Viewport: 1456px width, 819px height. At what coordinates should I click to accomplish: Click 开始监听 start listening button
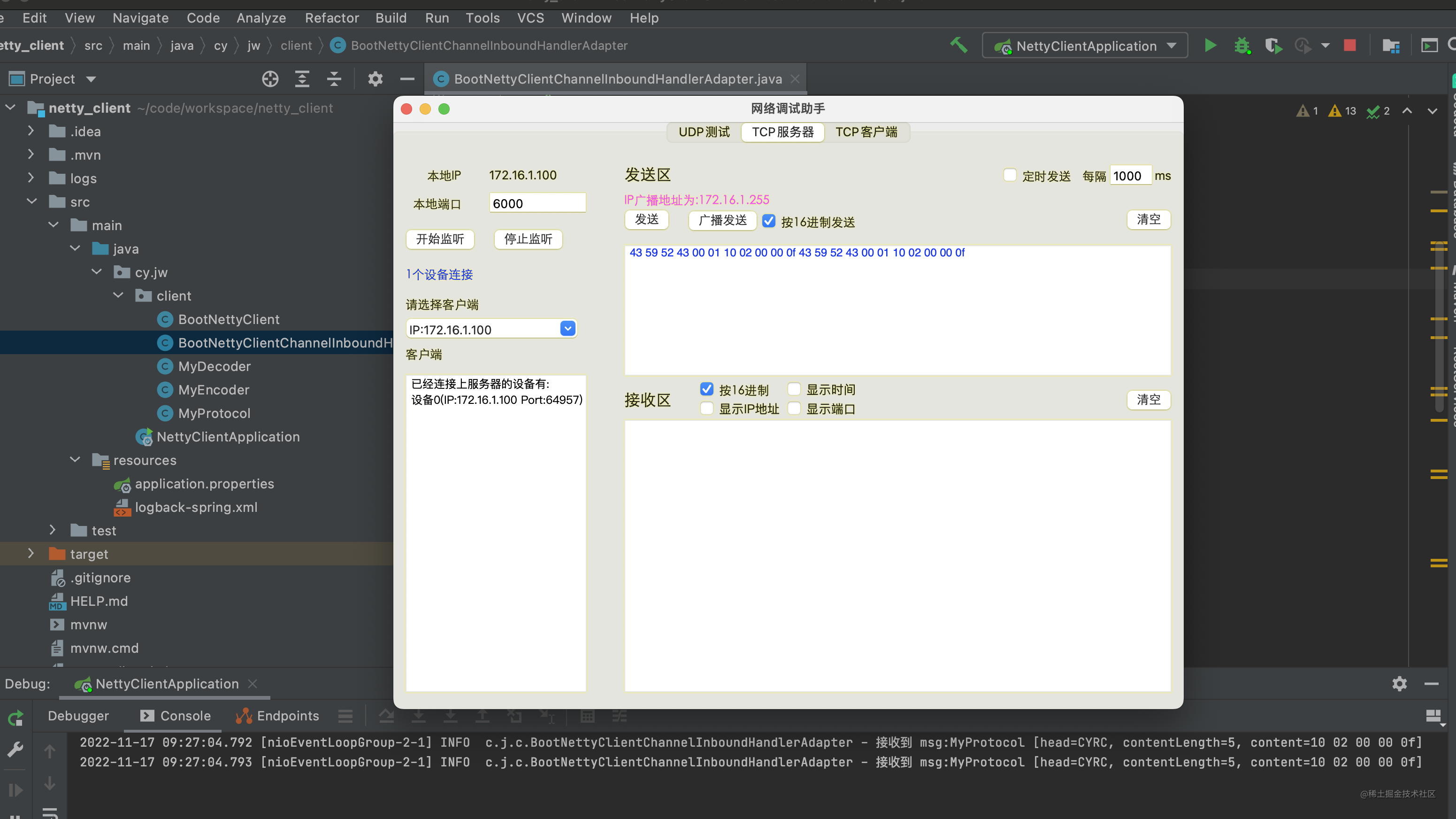tap(440, 239)
